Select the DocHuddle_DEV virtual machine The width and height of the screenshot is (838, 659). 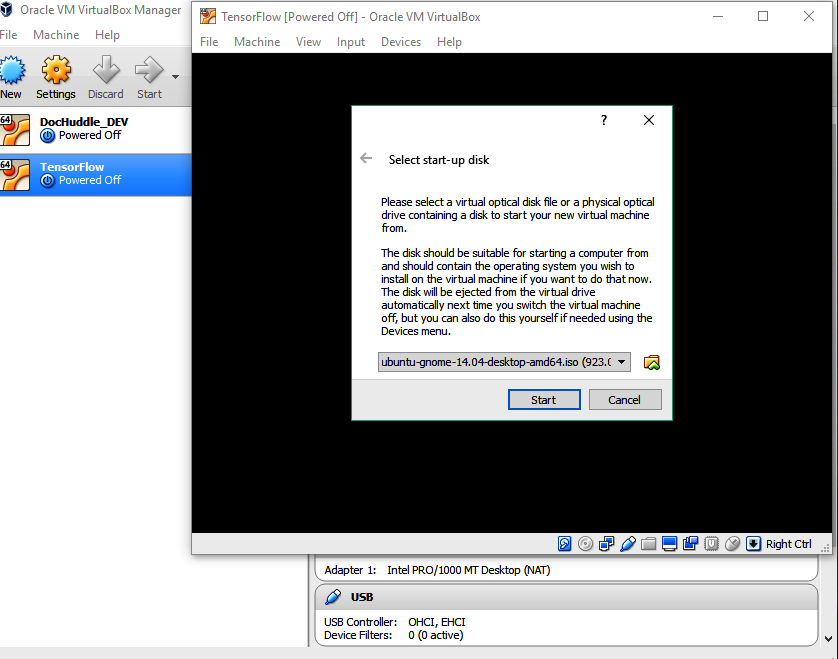[x=96, y=130]
